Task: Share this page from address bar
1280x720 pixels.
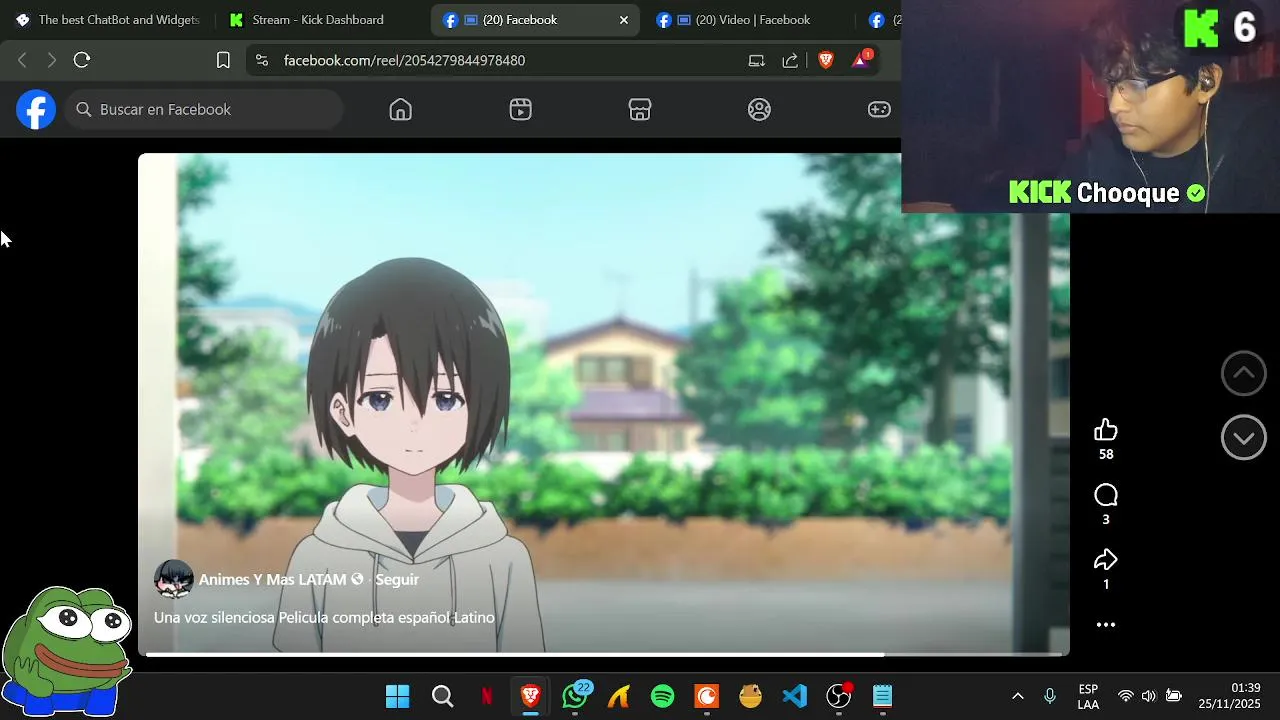Action: tap(790, 60)
